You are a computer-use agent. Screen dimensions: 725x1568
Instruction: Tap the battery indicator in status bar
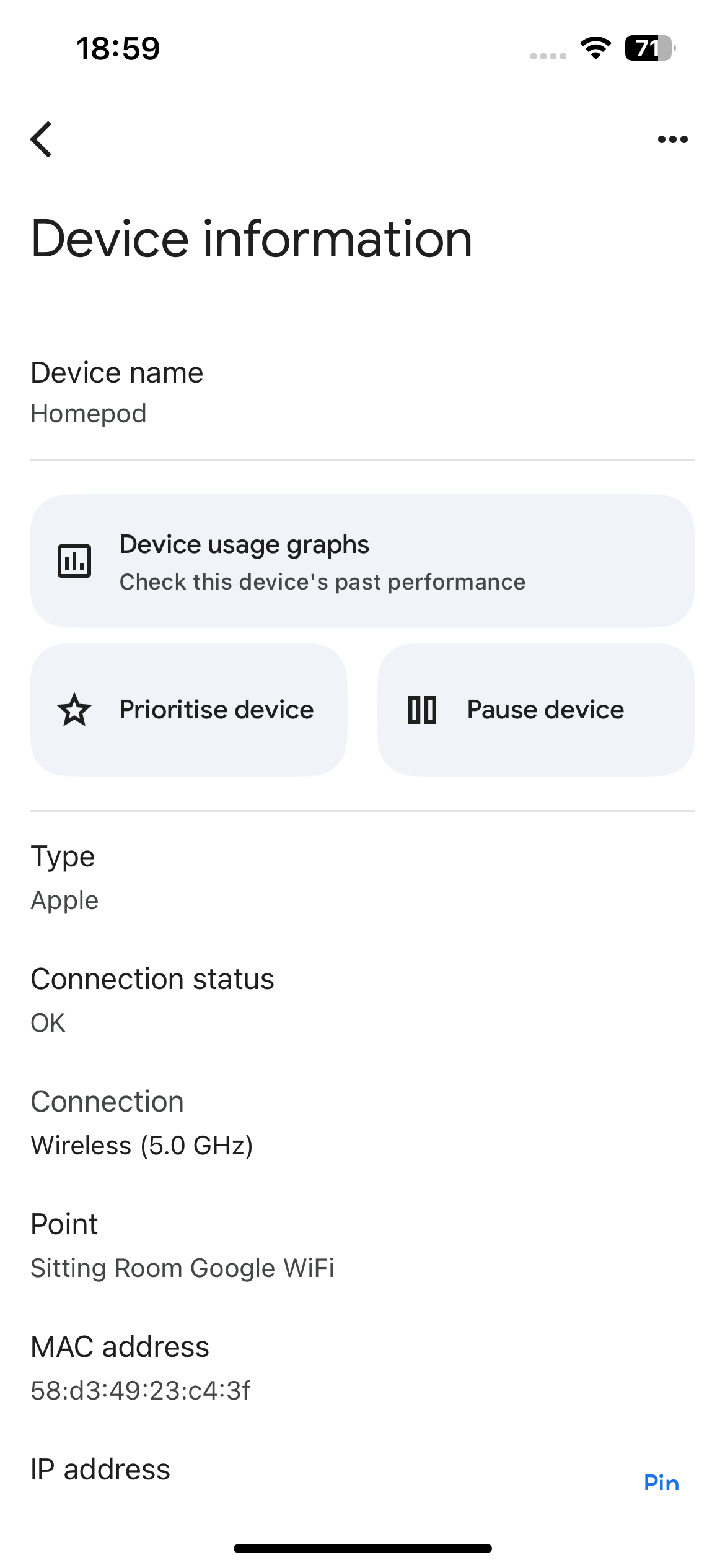click(649, 48)
